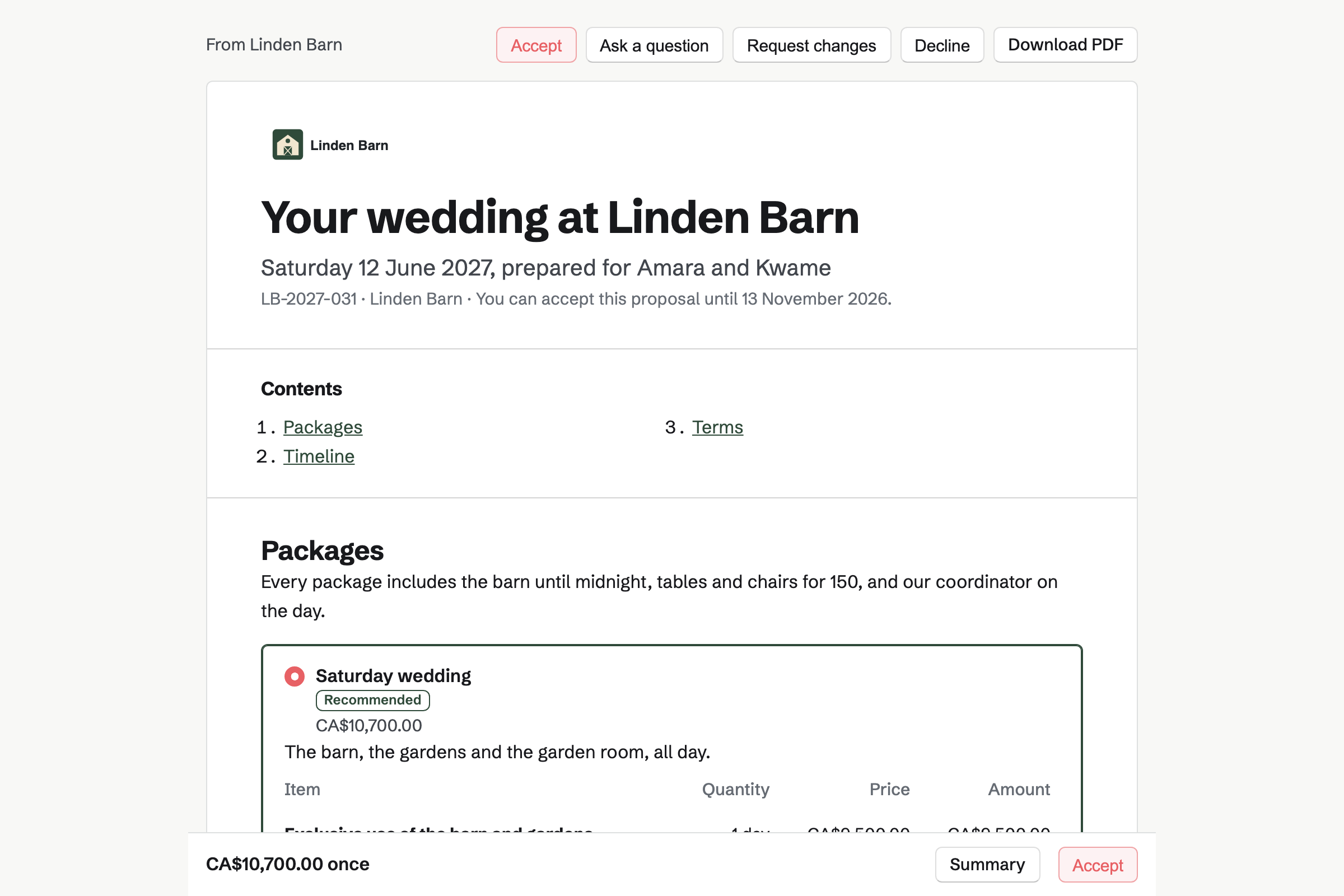Select the Saturday wedding radio button
The image size is (1344, 896).
coord(295,676)
